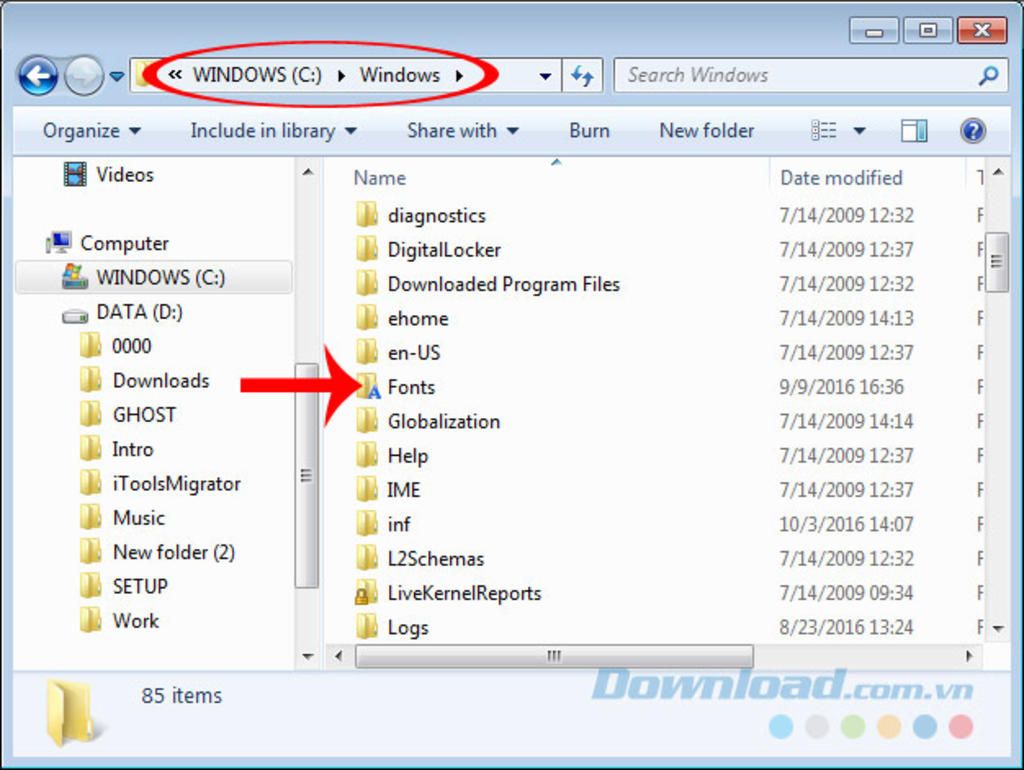Click the horizontal scrollbar right arrow

pyautogui.click(x=969, y=656)
